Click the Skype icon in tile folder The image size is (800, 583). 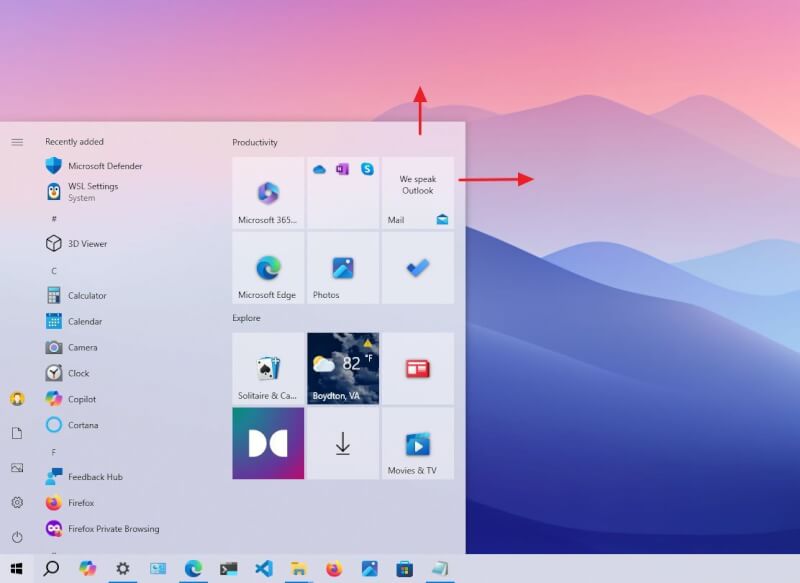tap(367, 169)
